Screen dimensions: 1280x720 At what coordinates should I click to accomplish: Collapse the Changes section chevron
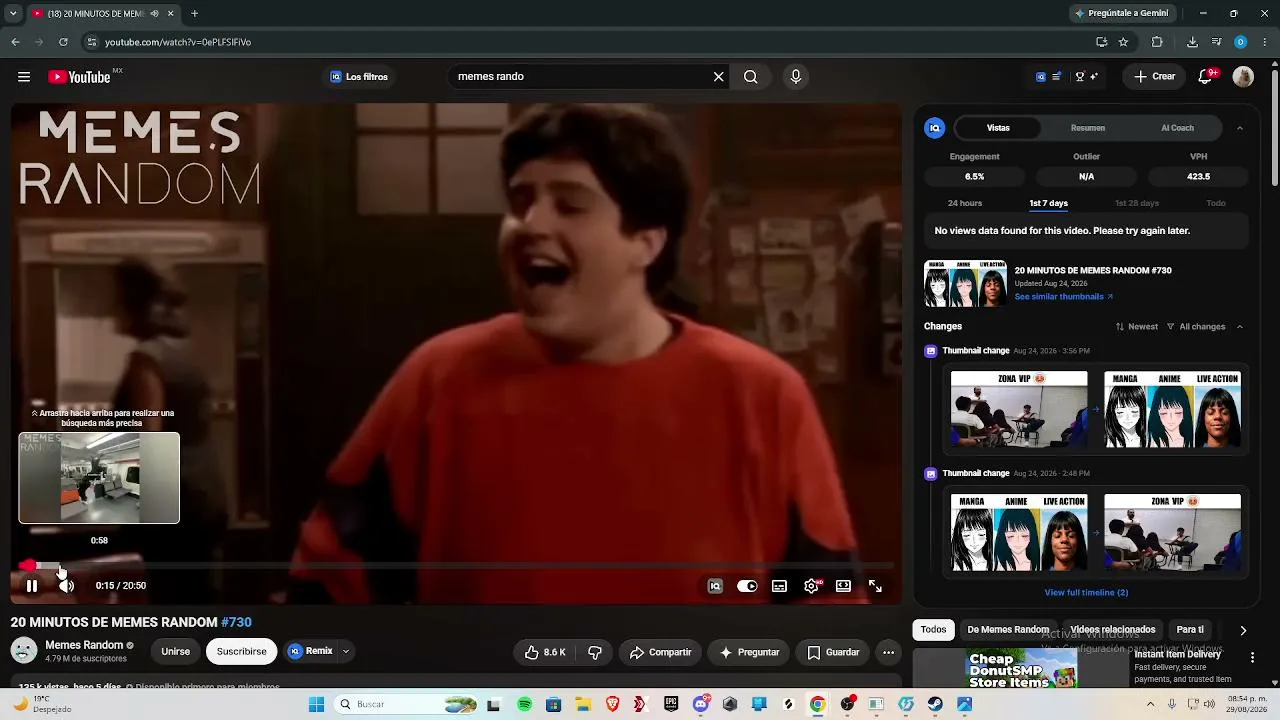click(x=1240, y=327)
